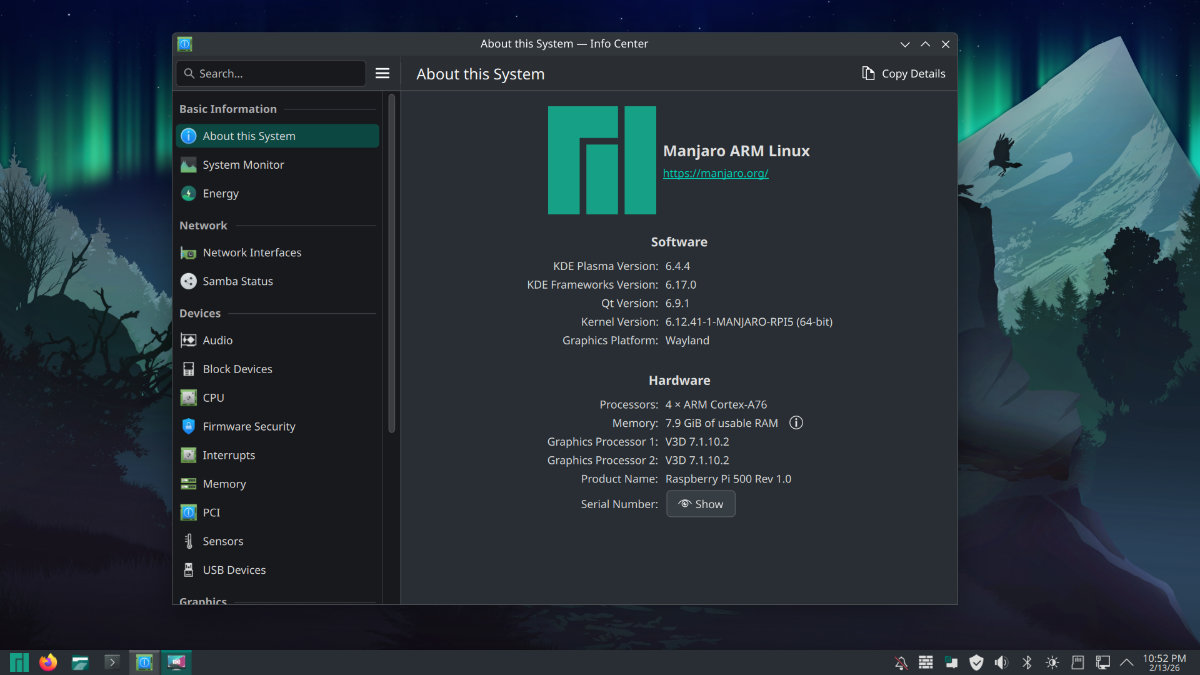Open the Info Center title bar app icon menu
This screenshot has height=675, width=1200.
[x=185, y=44]
